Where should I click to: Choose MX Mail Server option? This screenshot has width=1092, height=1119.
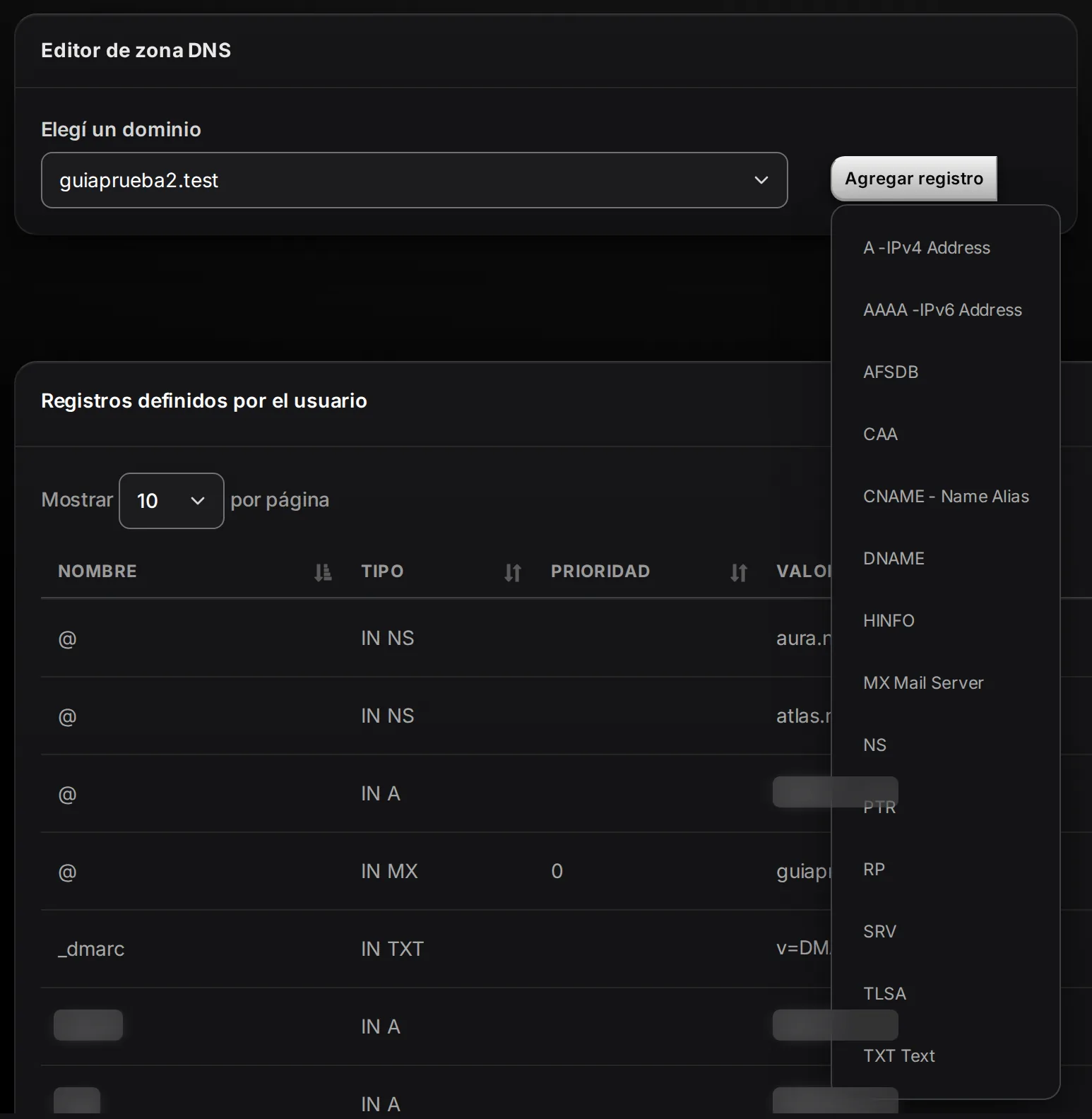coord(923,683)
